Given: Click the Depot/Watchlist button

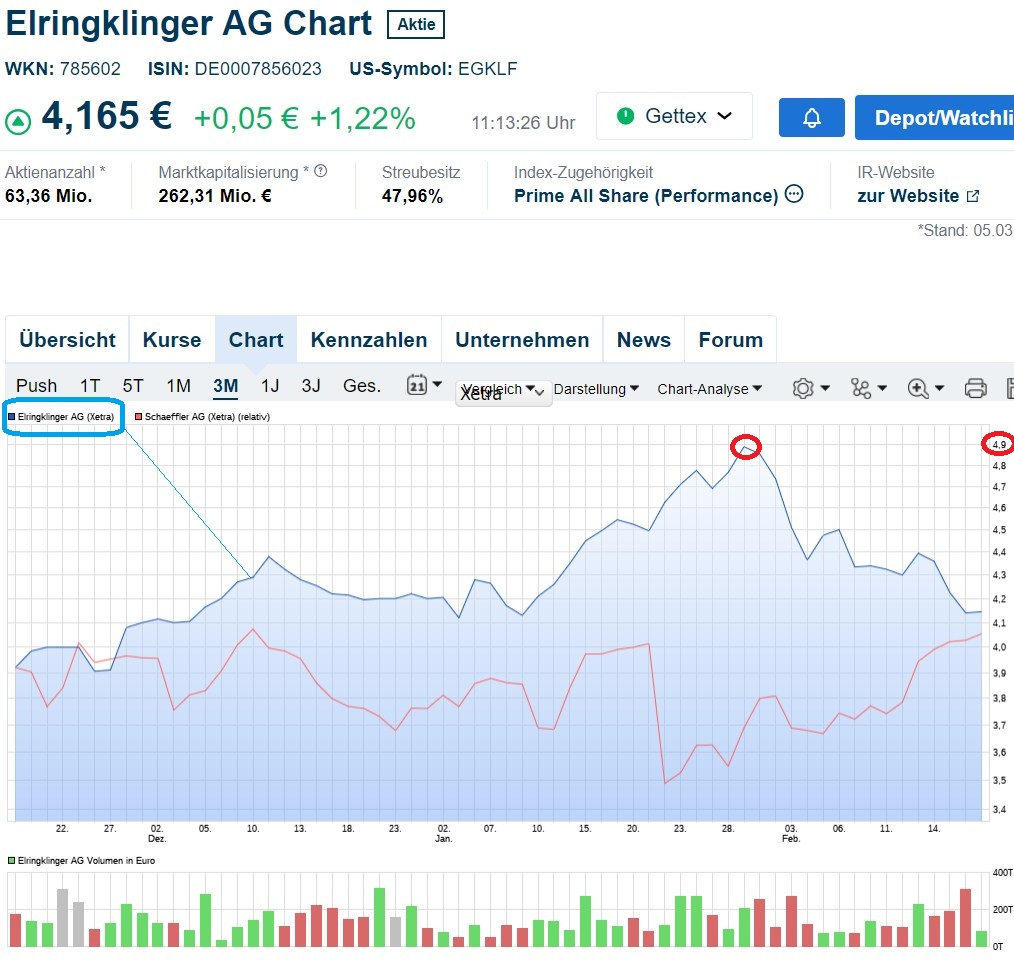Looking at the screenshot, I should click(x=937, y=118).
